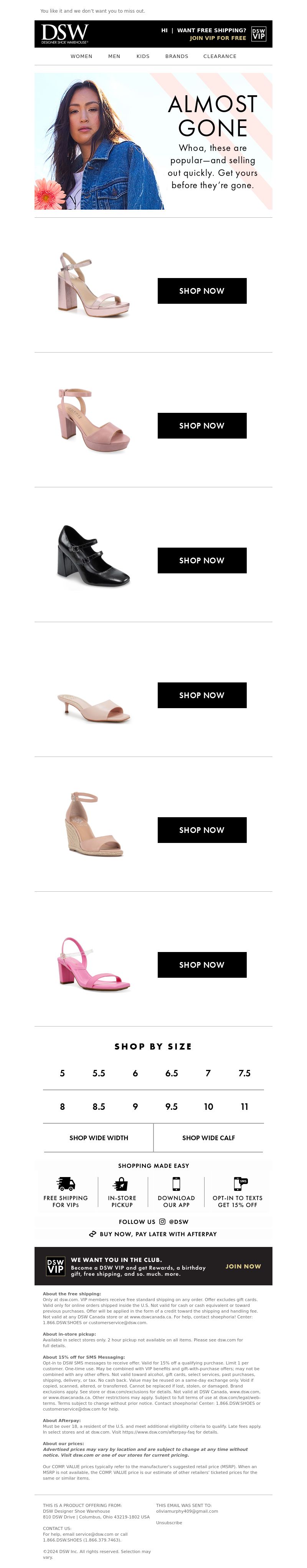Click the Instagram icon next to @DSW
The width and height of the screenshot is (307, 1568).
coord(162,1221)
